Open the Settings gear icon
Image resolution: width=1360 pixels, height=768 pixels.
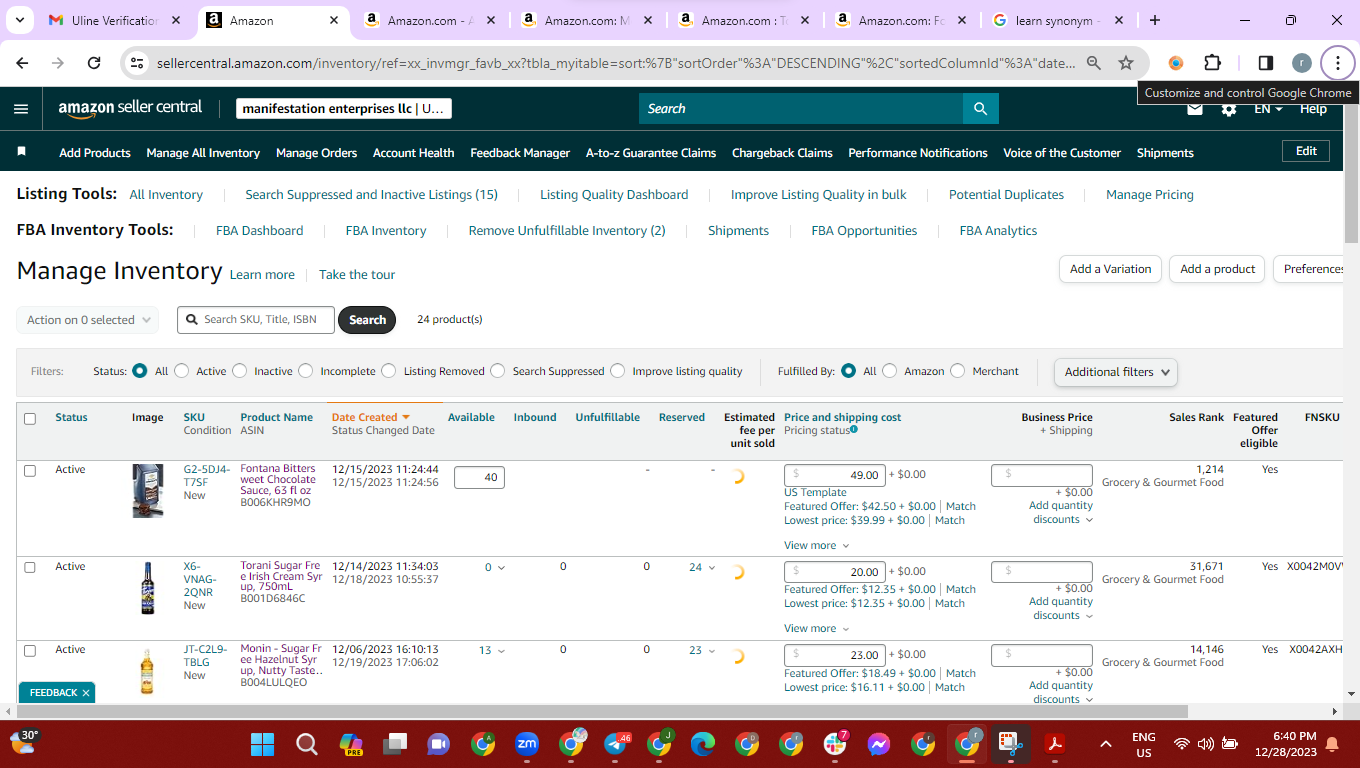tap(1229, 109)
